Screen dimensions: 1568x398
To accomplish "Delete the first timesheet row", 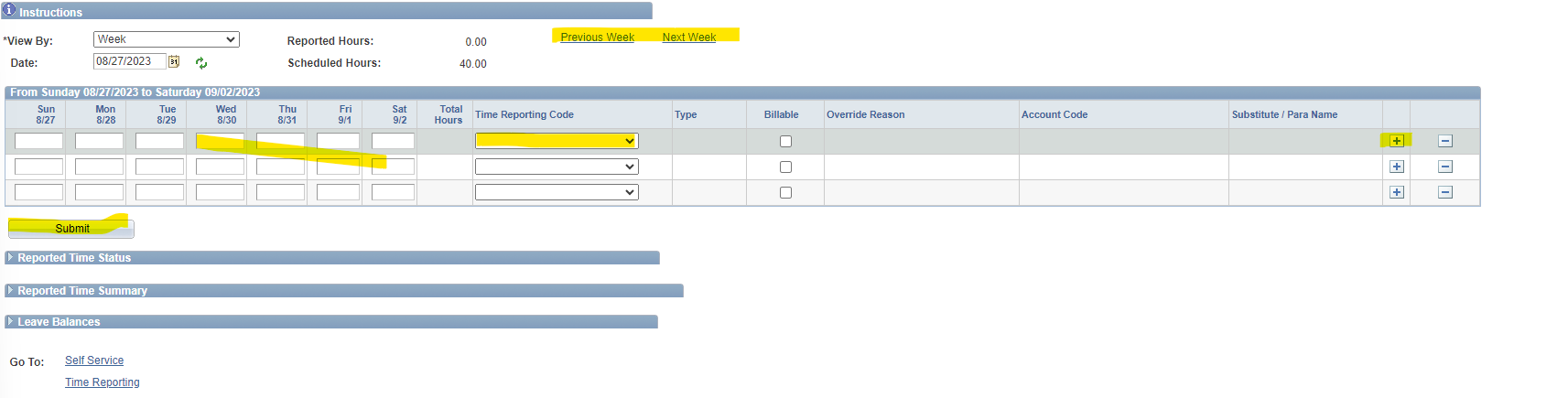I will point(1445,141).
